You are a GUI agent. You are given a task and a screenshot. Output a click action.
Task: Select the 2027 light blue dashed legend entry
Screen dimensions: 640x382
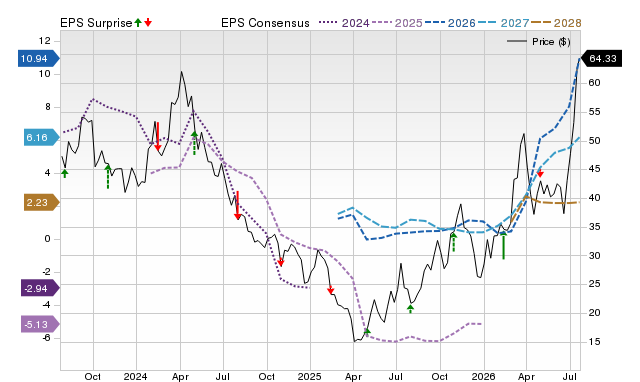tap(503, 23)
